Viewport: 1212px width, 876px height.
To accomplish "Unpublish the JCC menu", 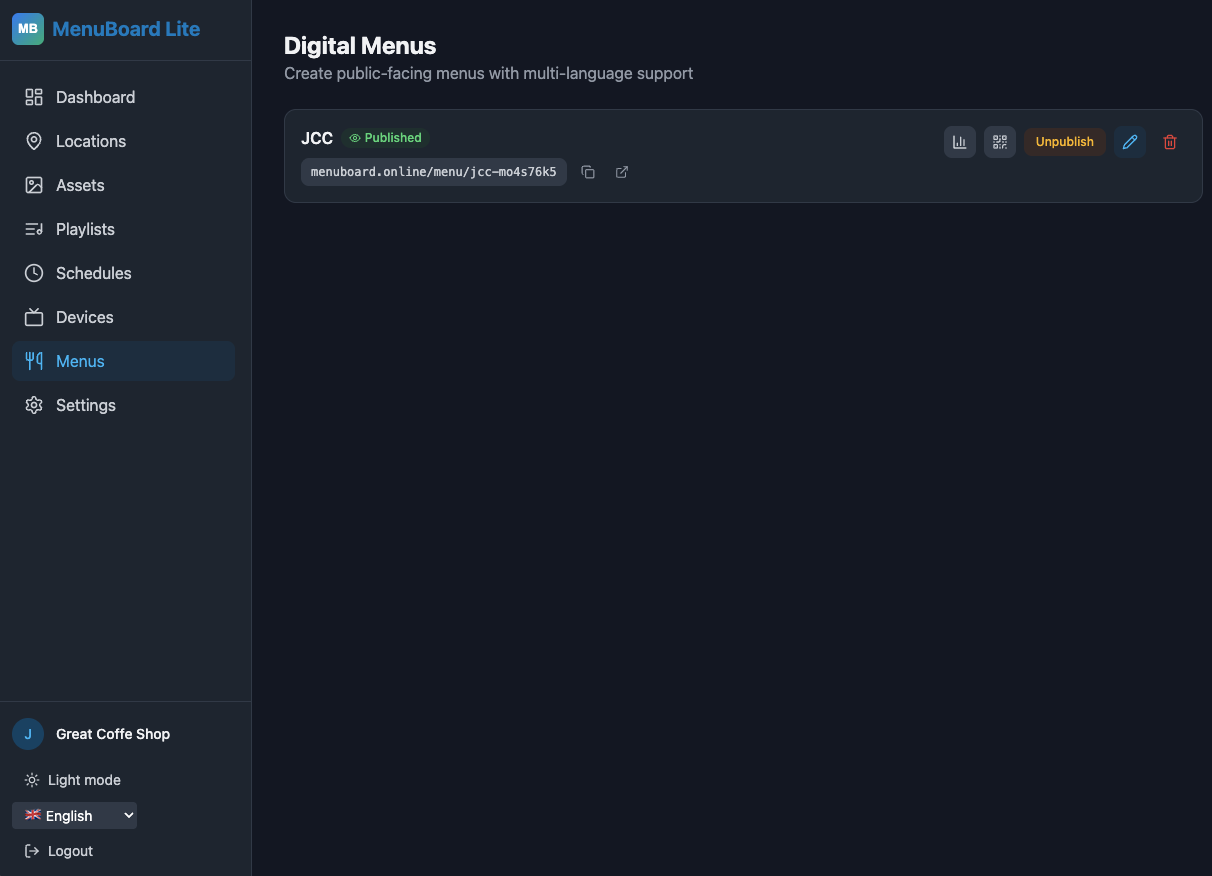I will (x=1065, y=142).
